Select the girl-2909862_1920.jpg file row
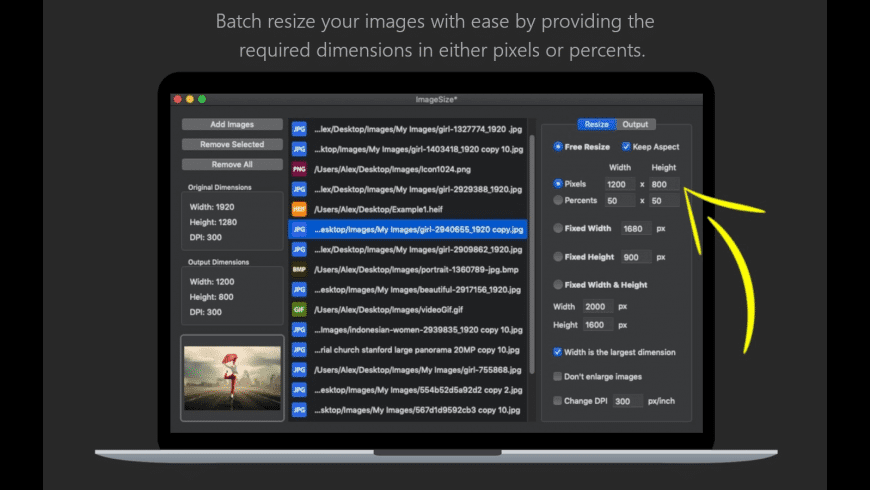Image resolution: width=870 pixels, height=490 pixels. (408, 249)
